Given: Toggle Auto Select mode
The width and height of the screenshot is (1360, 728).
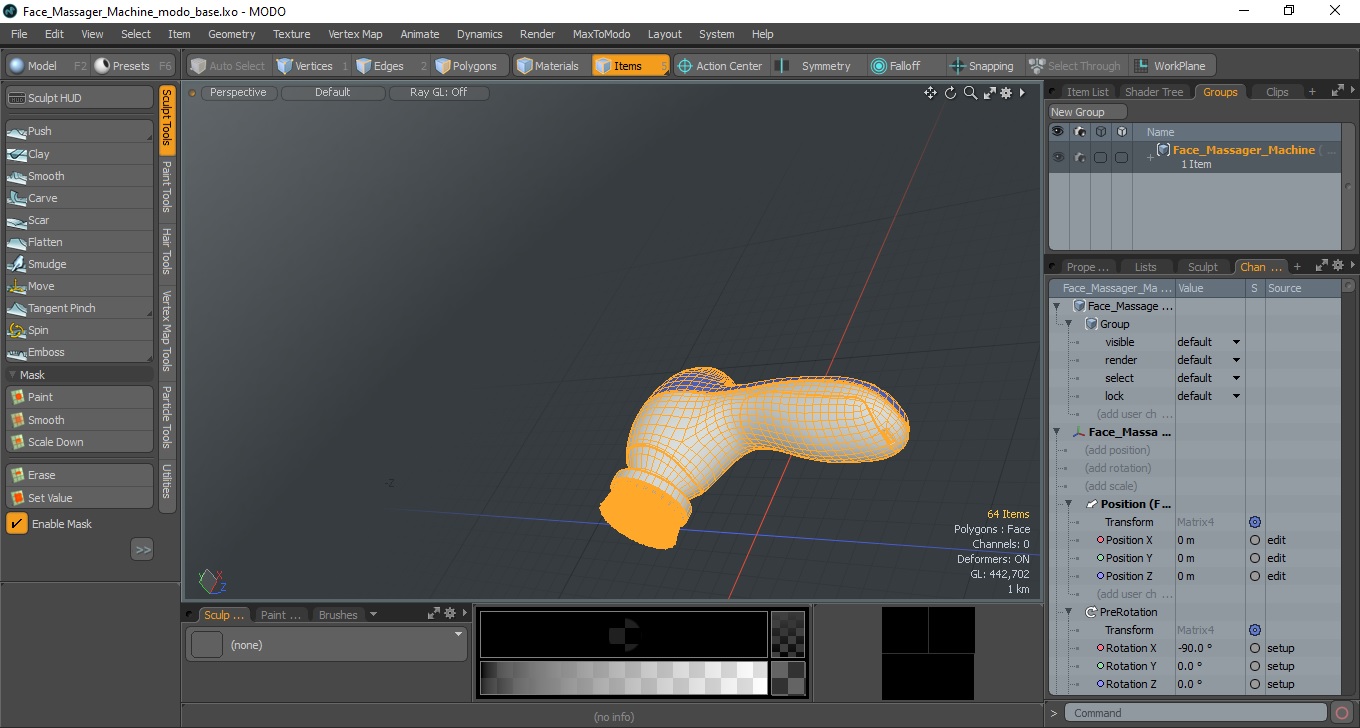Looking at the screenshot, I should point(227,66).
